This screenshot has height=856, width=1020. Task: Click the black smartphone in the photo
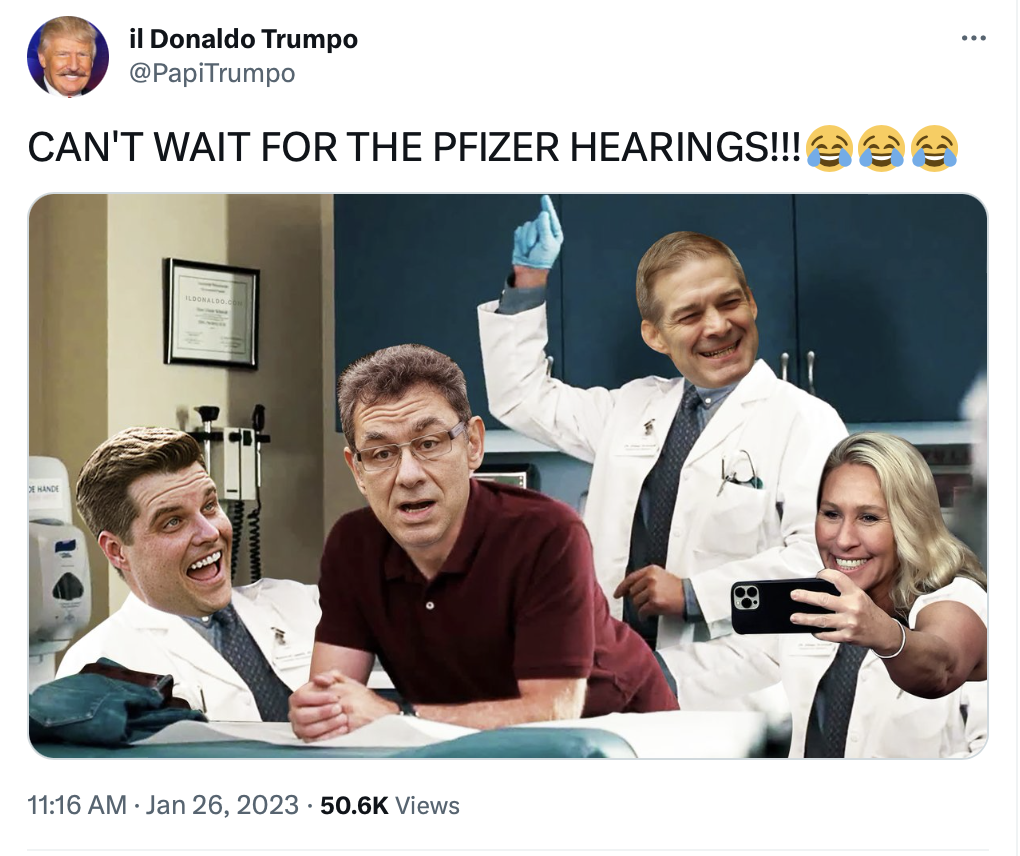[x=783, y=606]
